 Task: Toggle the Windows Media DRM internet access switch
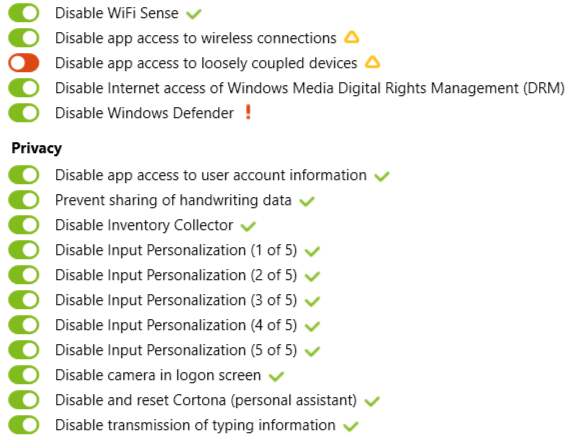24,88
